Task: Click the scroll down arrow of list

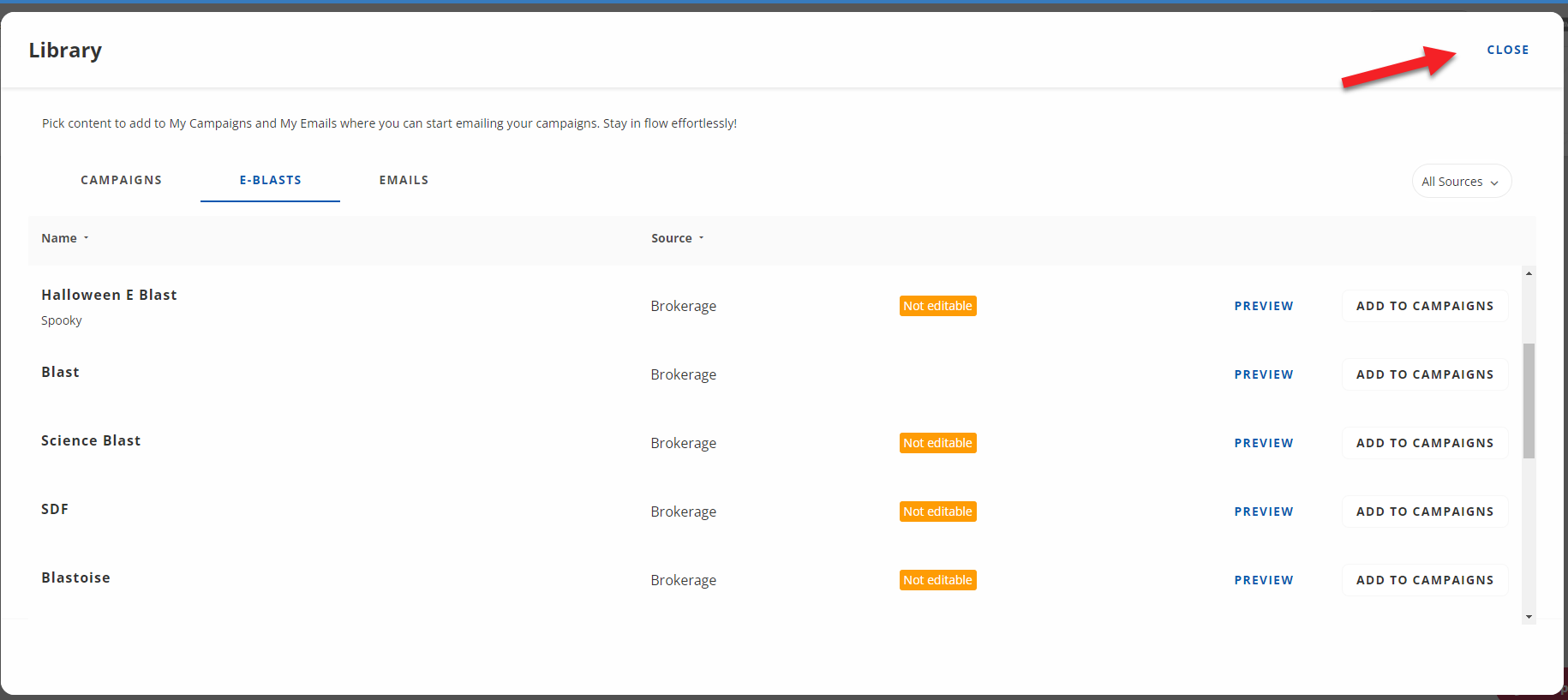Action: (1529, 617)
